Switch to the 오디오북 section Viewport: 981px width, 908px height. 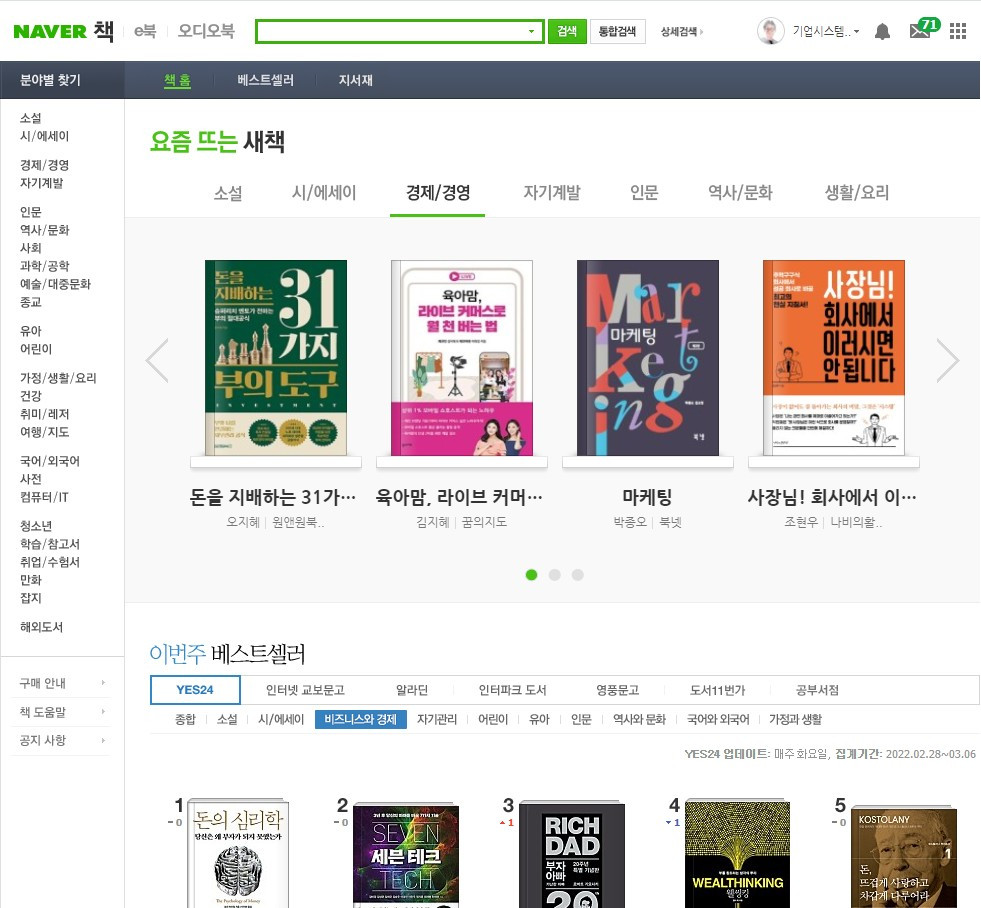click(206, 31)
